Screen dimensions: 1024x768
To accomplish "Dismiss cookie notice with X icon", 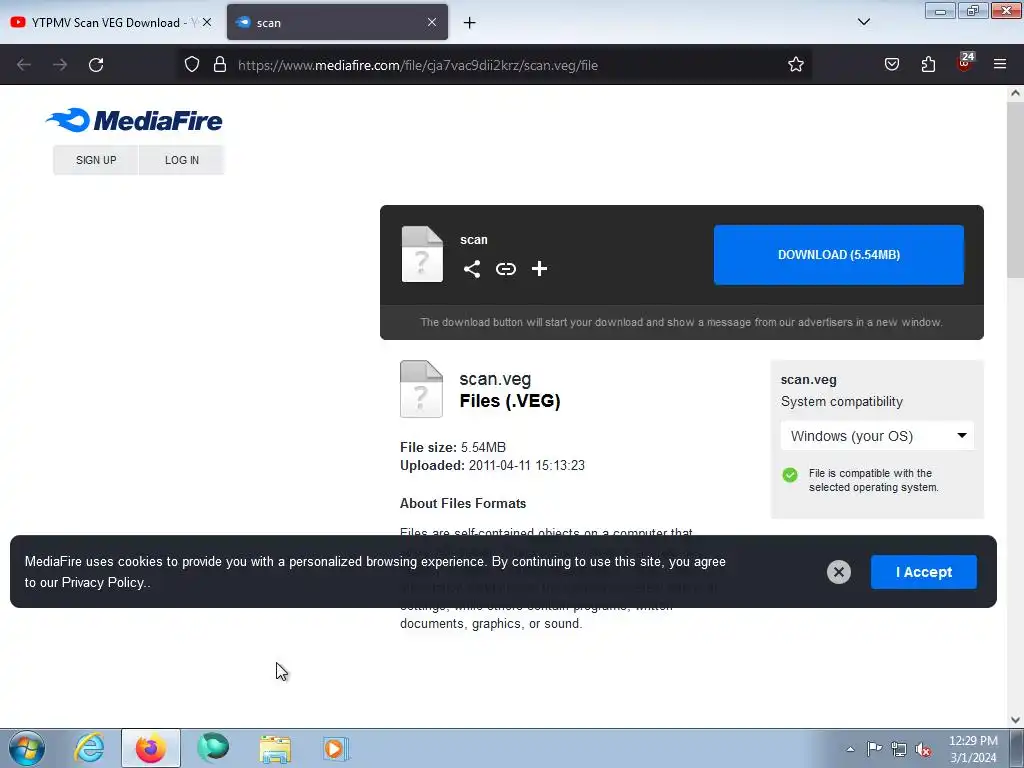I will point(839,572).
